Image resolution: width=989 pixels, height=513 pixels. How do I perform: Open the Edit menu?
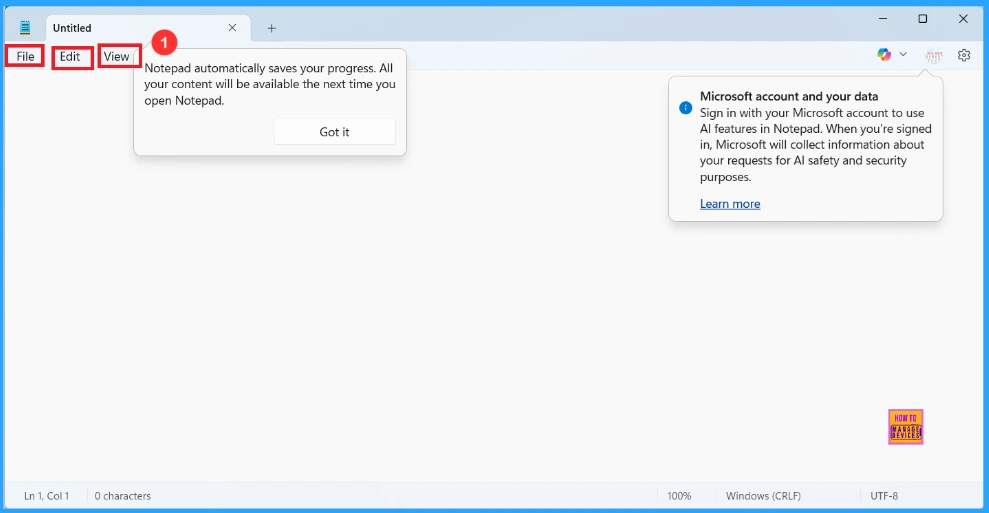coord(70,56)
